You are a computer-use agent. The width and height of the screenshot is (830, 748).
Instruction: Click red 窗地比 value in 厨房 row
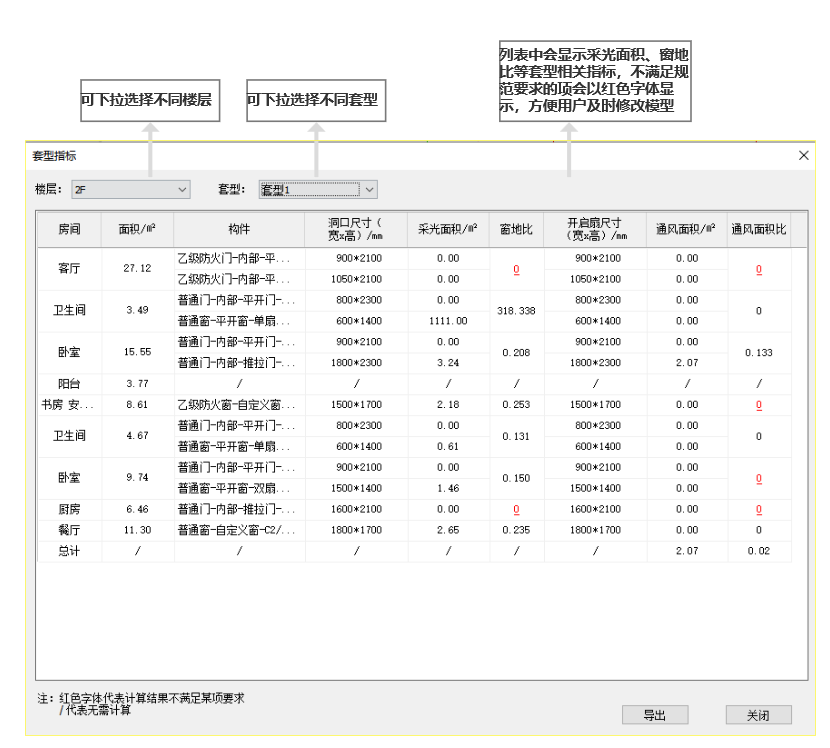(516, 509)
